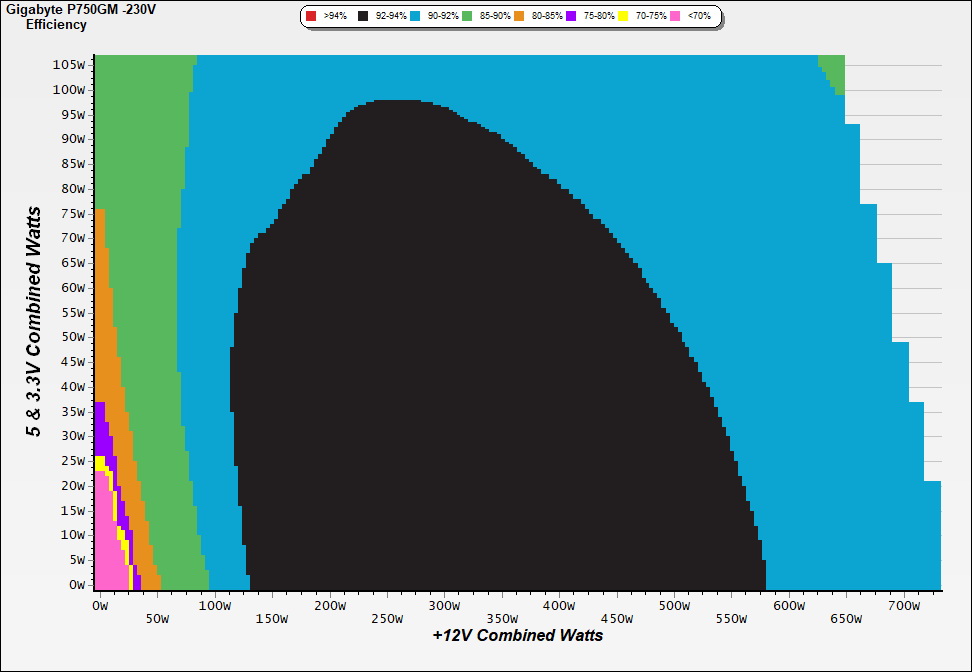The width and height of the screenshot is (972, 672).
Task: Select the 700W x-axis tick label
Action: coord(904,605)
